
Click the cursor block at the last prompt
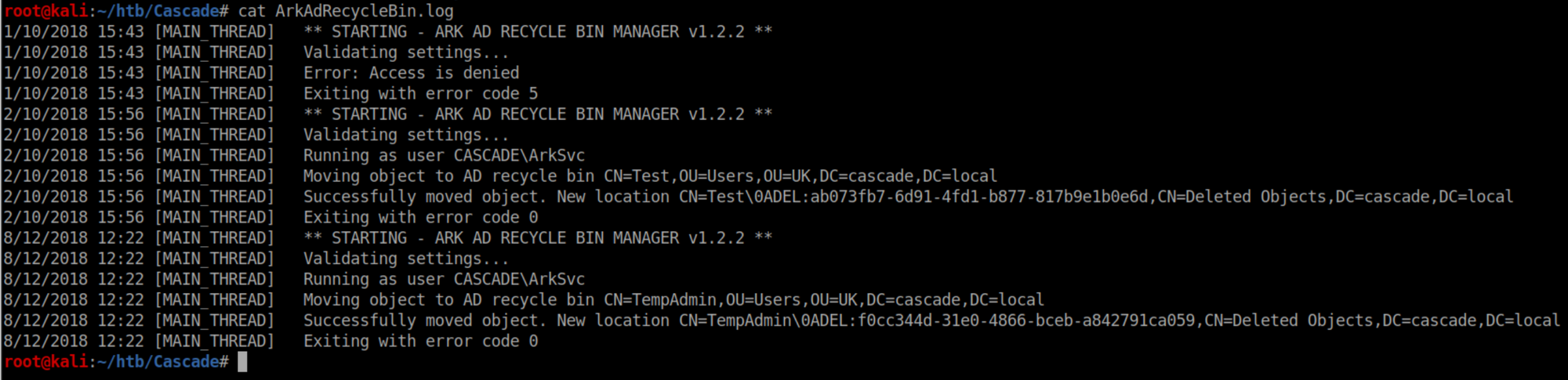pyautogui.click(x=242, y=362)
